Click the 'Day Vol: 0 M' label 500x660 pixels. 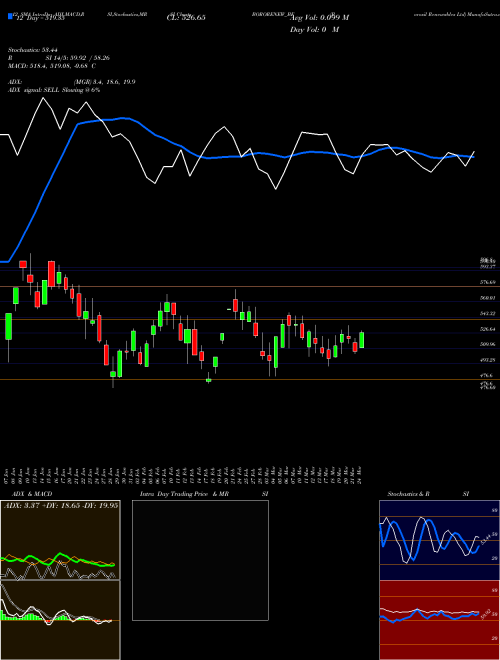point(314,29)
